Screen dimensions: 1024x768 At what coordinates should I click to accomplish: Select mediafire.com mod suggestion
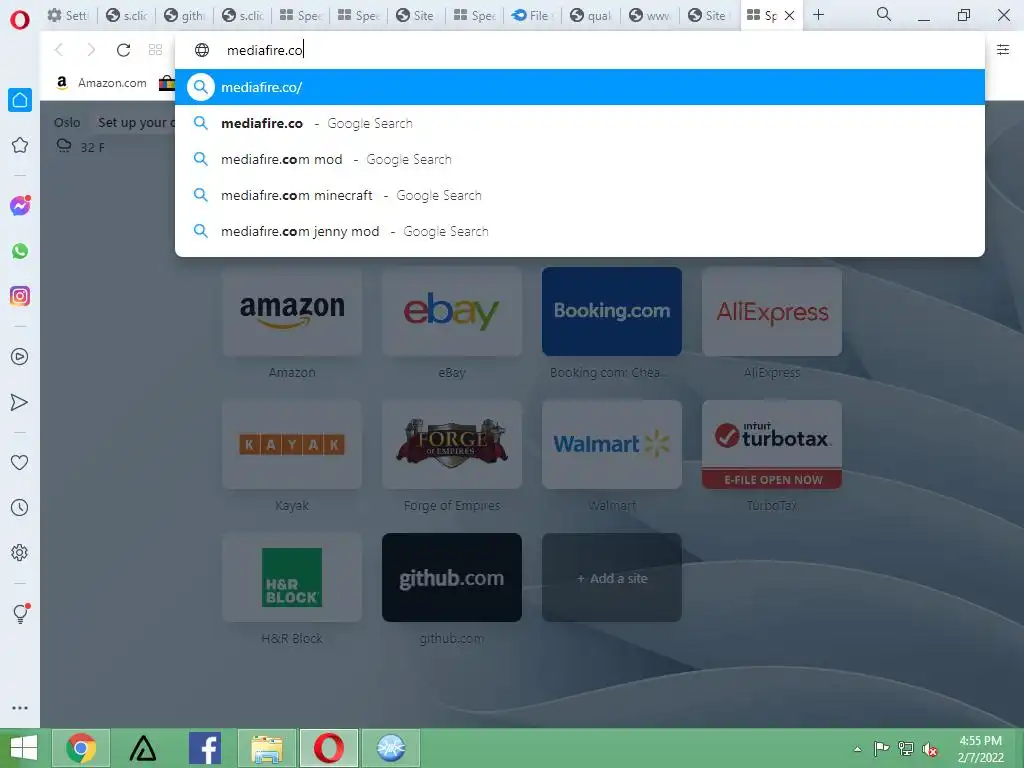tap(580, 159)
